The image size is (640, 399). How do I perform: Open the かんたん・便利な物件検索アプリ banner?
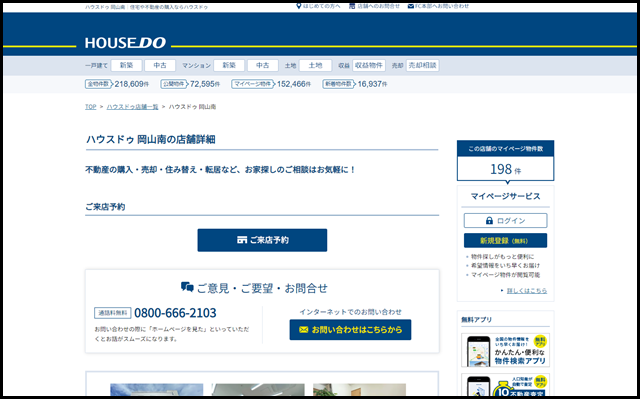[505, 350]
